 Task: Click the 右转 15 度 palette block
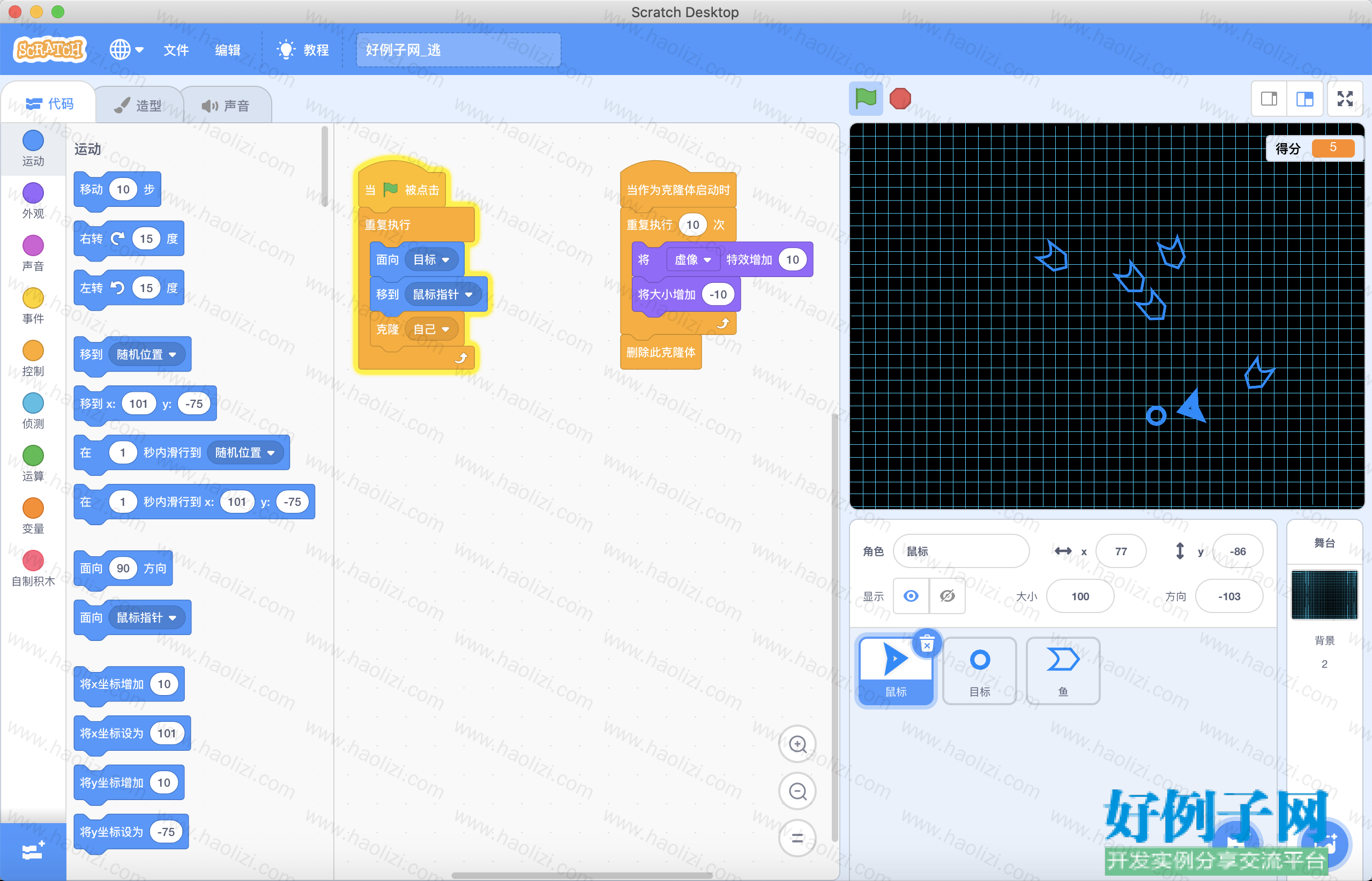pyautogui.click(x=129, y=239)
